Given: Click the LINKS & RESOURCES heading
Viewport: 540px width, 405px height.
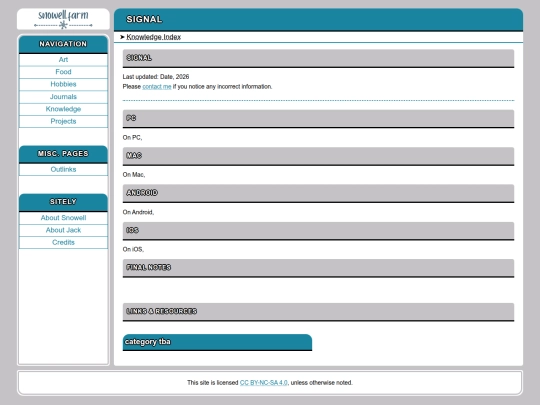Looking at the screenshot, I should click(x=318, y=312).
